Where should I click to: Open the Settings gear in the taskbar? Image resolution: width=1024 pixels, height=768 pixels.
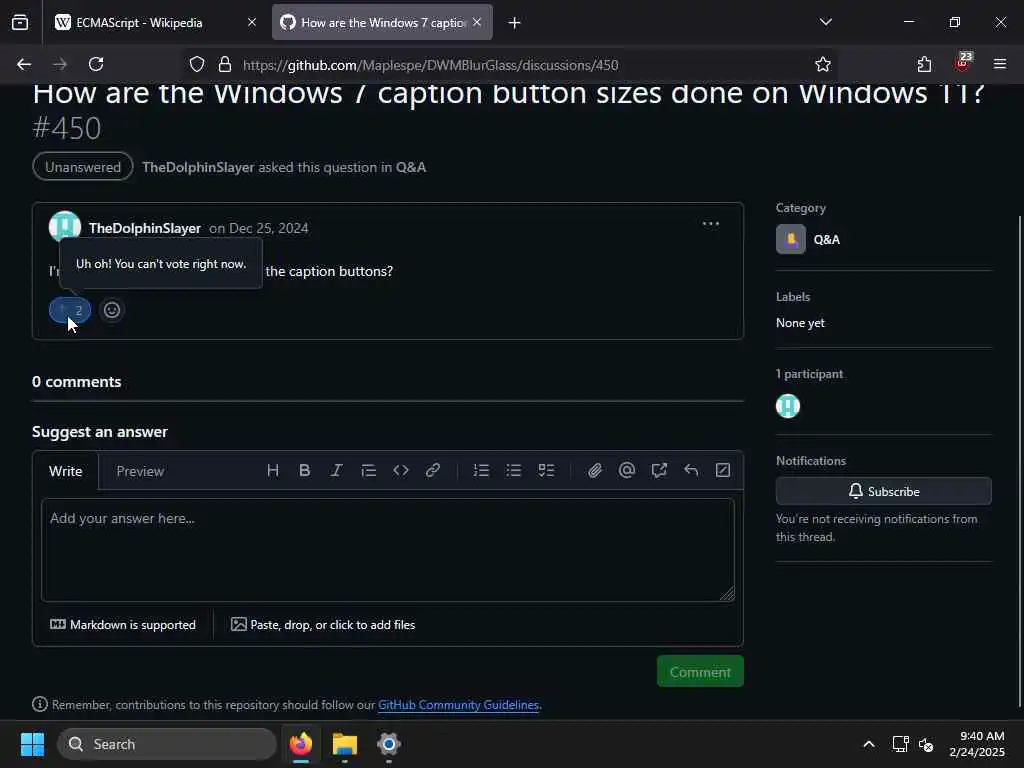[x=389, y=744]
